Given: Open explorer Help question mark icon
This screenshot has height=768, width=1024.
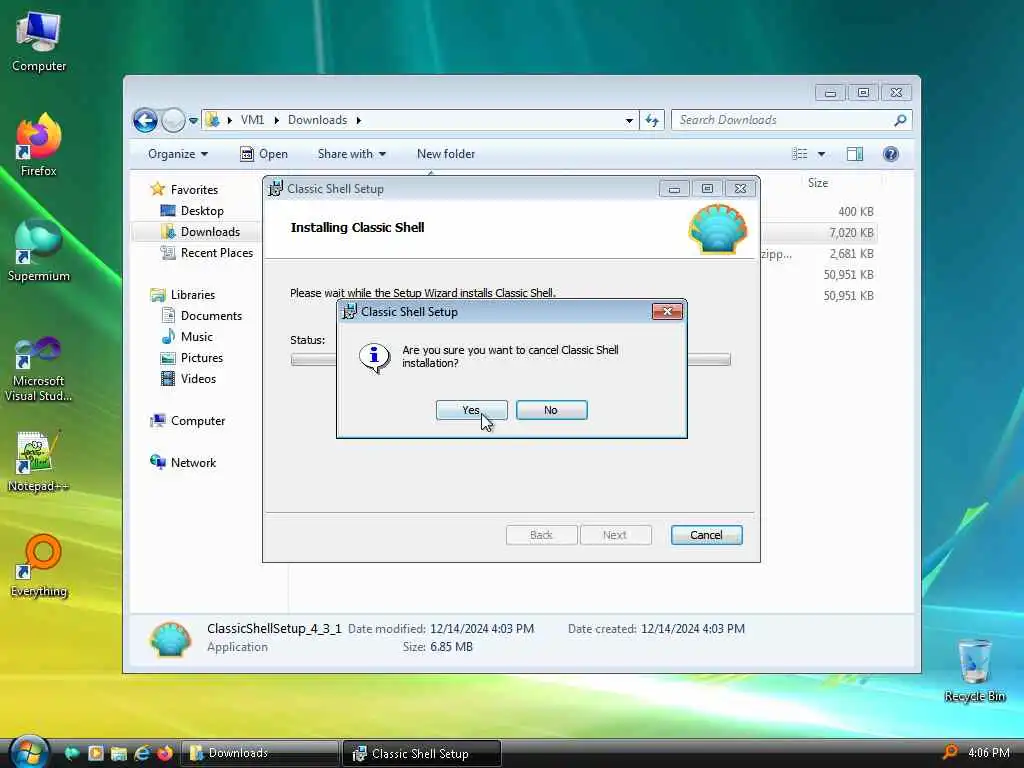Looking at the screenshot, I should [x=891, y=154].
